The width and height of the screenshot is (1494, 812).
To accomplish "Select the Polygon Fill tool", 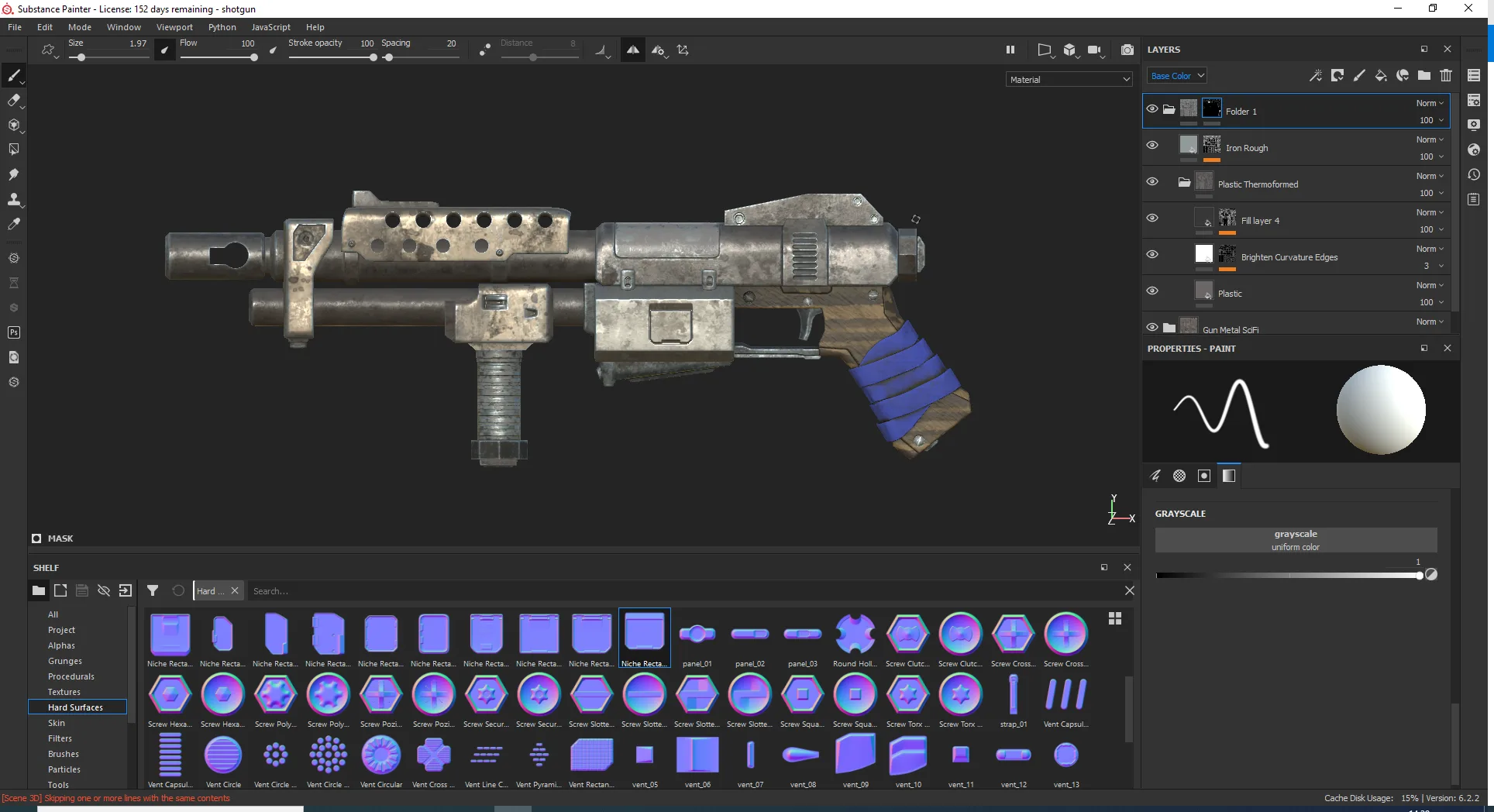I will pyautogui.click(x=14, y=150).
